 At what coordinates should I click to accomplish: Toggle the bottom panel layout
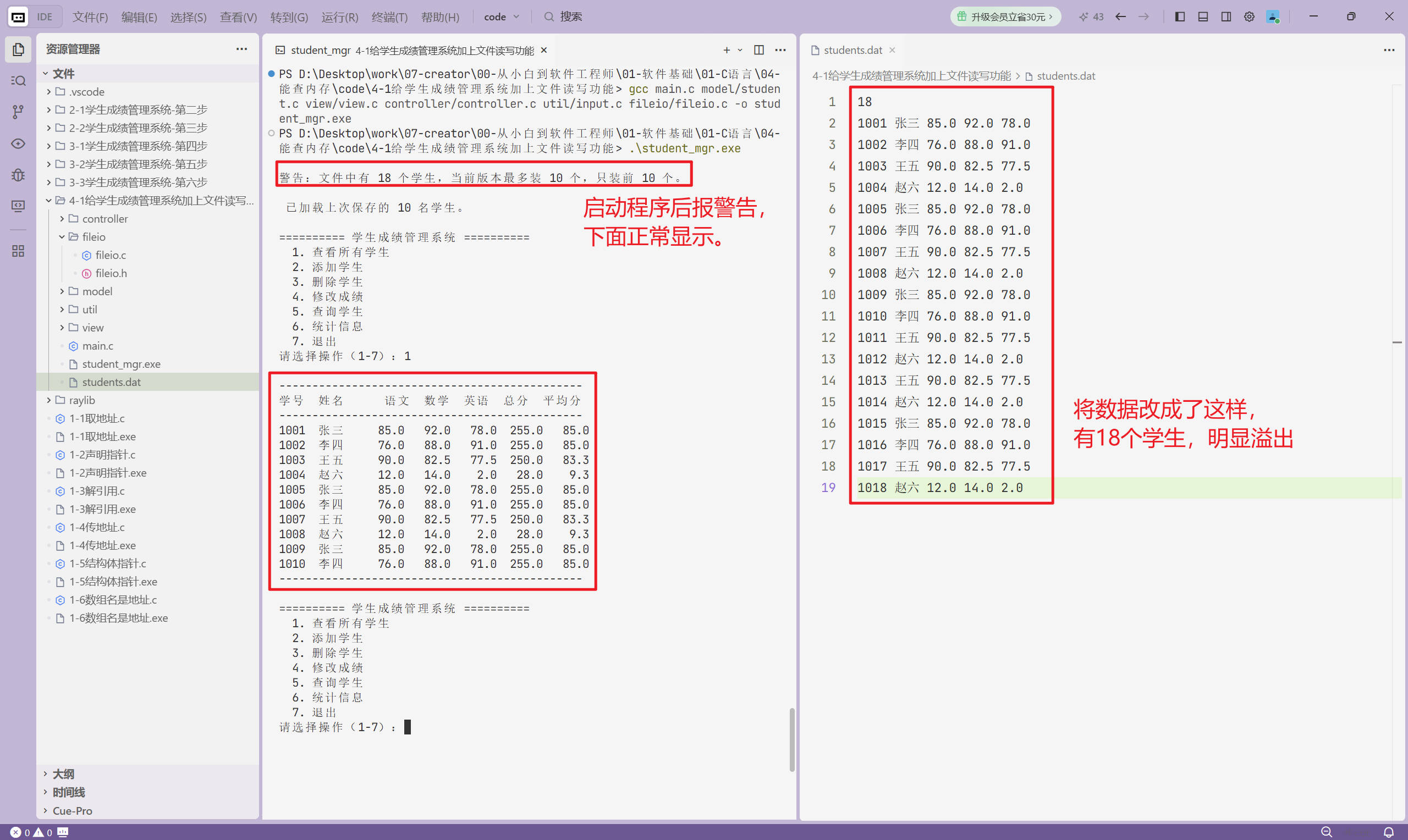click(x=1203, y=16)
